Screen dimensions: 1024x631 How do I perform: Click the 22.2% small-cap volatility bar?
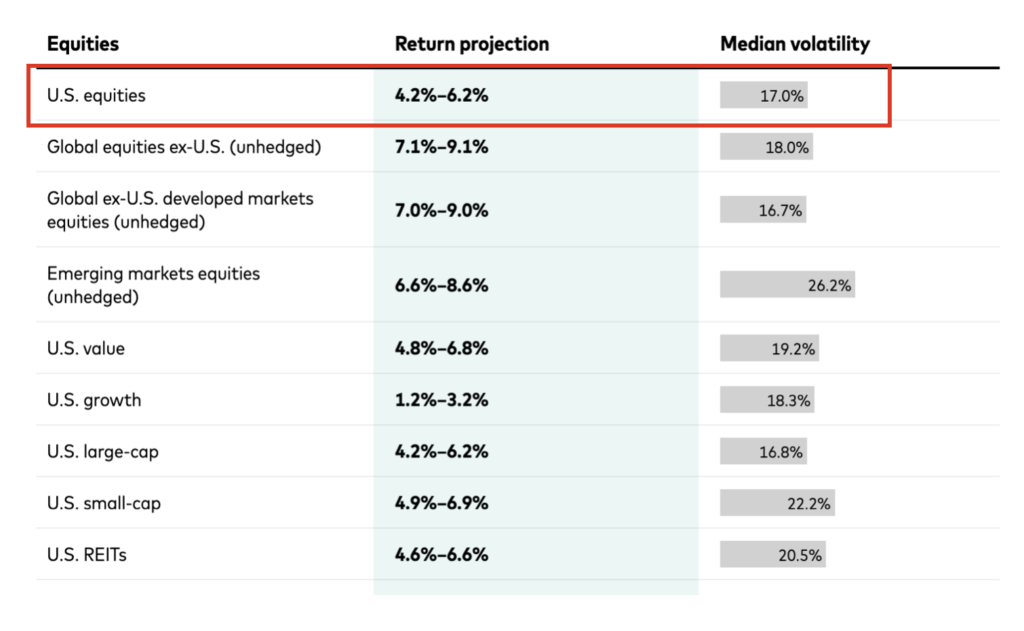[x=777, y=503]
